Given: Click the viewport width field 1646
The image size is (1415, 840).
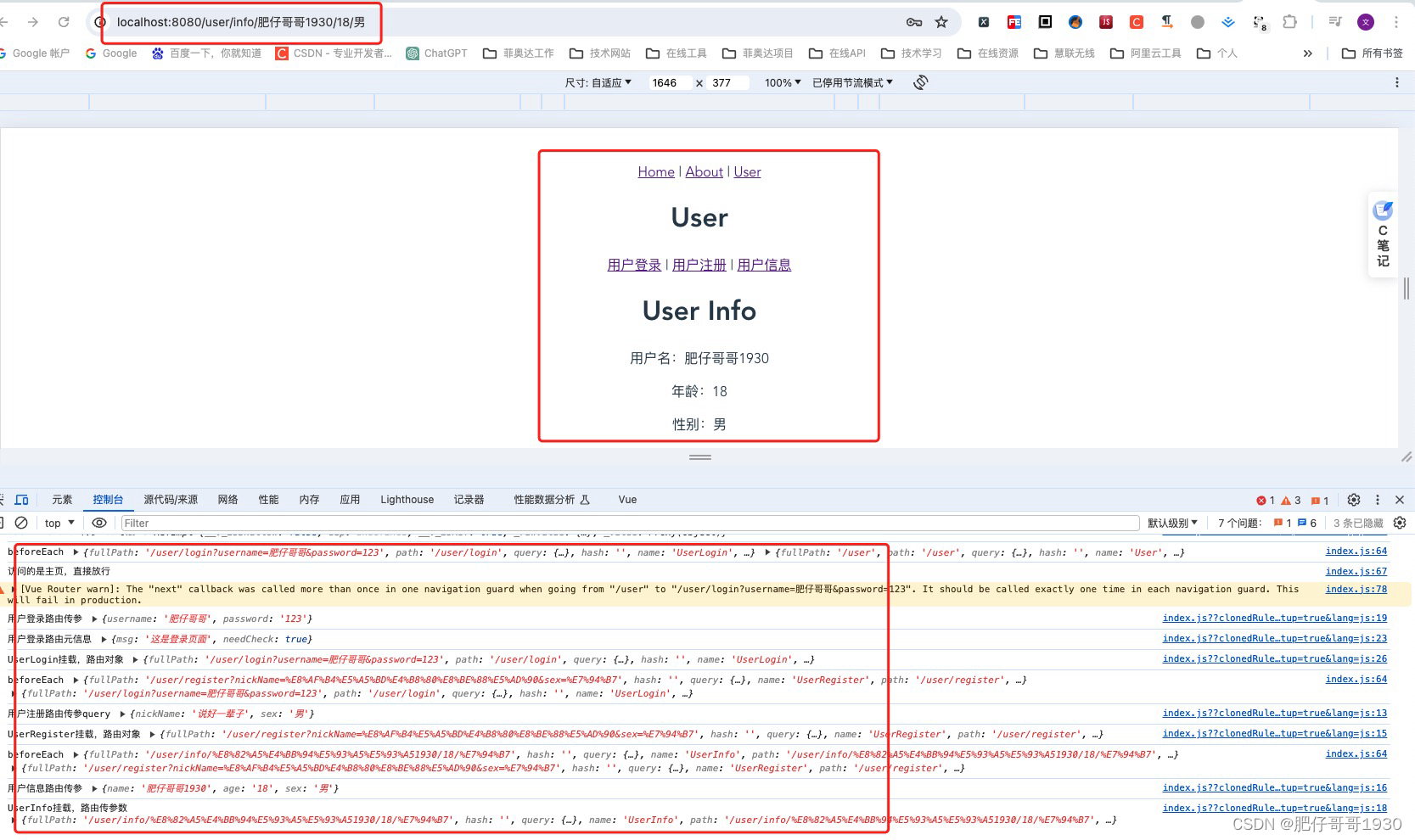Looking at the screenshot, I should coord(671,82).
